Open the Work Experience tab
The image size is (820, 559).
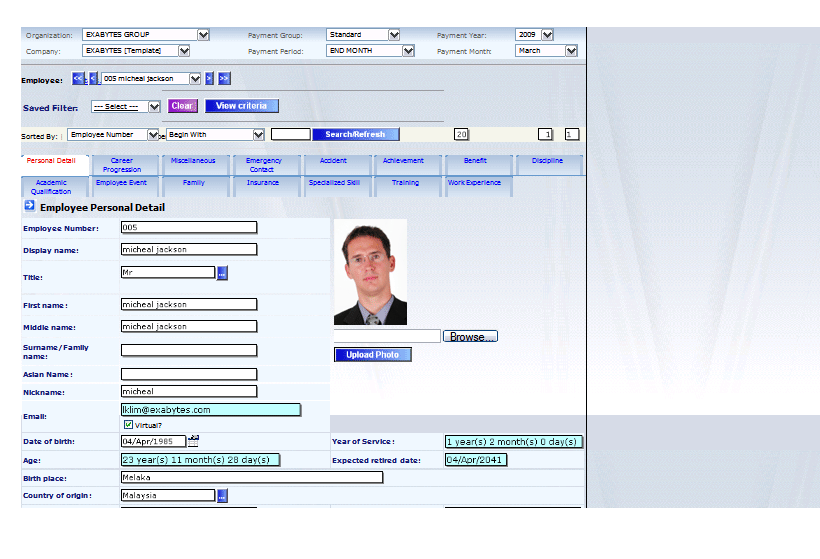pos(474,184)
